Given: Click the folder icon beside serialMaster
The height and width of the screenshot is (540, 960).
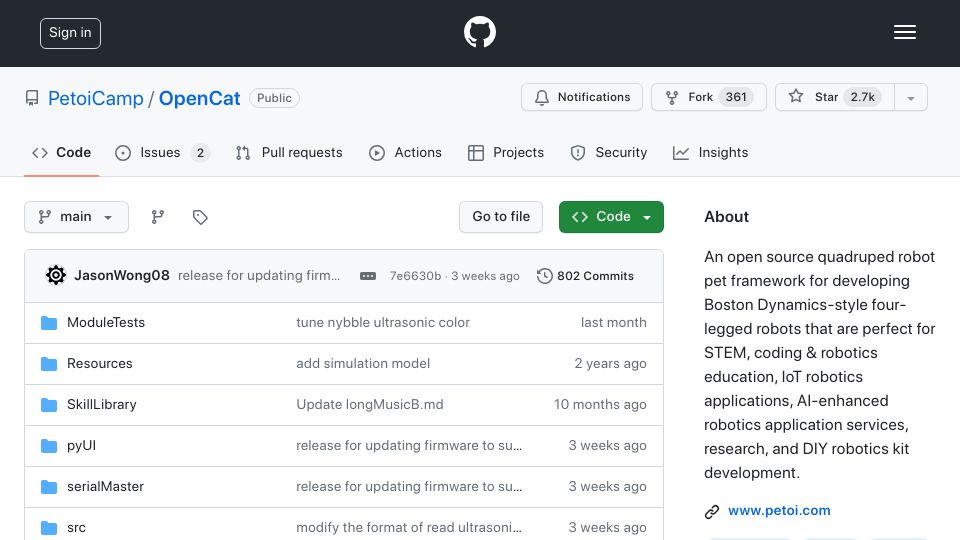Looking at the screenshot, I should pyautogui.click(x=49, y=487).
